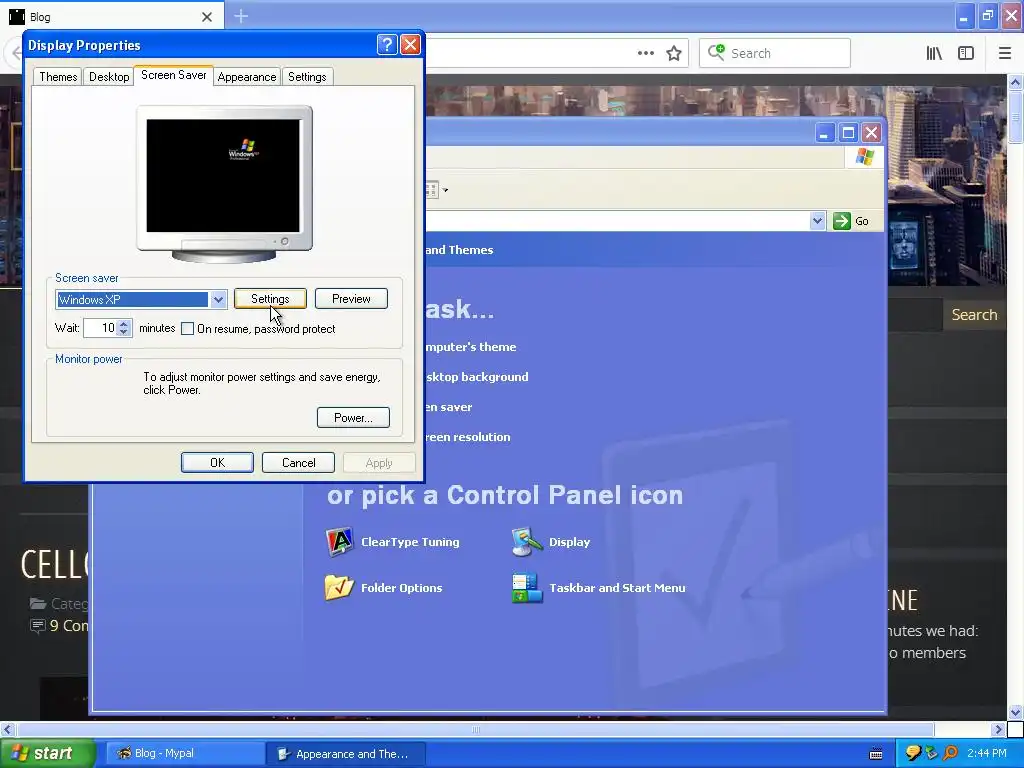Open the Settings tab in Display Properties
The width and height of the screenshot is (1024, 768).
307,77
